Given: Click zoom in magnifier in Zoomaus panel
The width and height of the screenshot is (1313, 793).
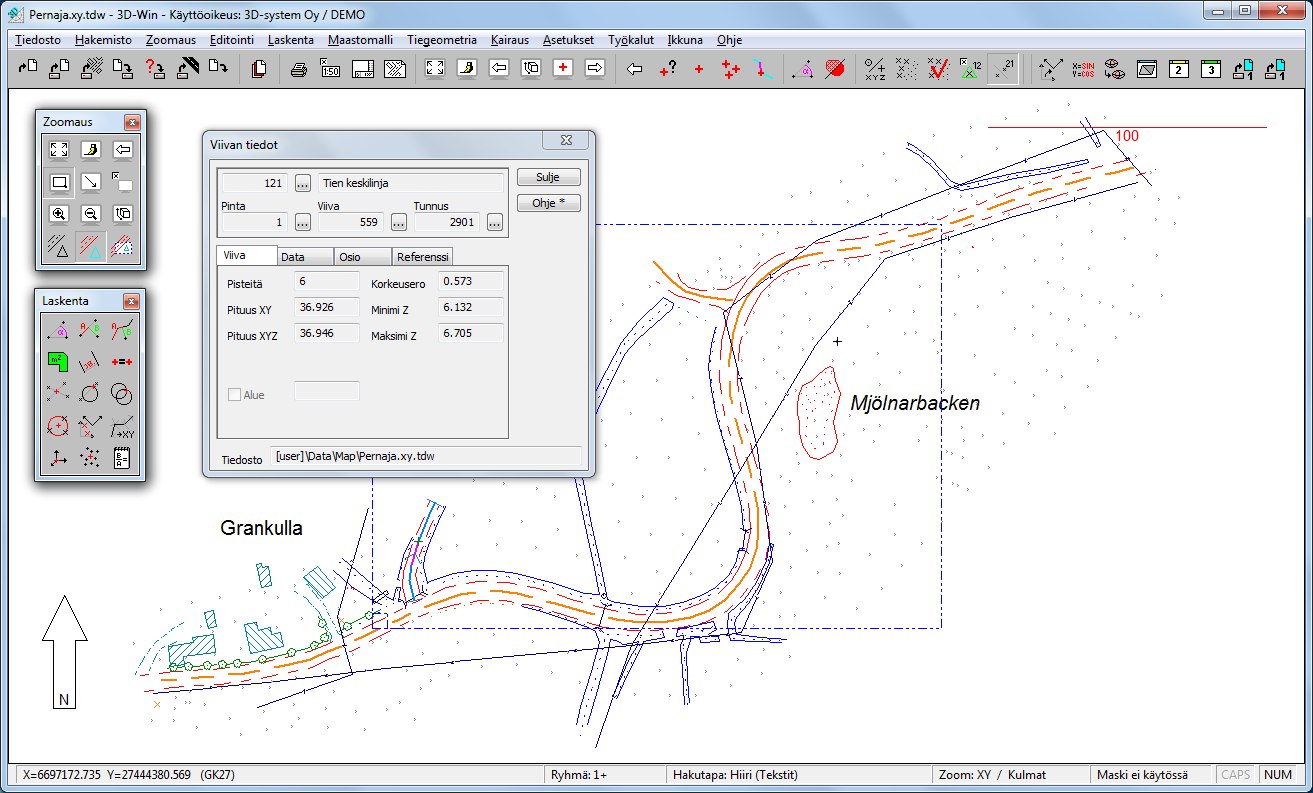Looking at the screenshot, I should coord(59,213).
